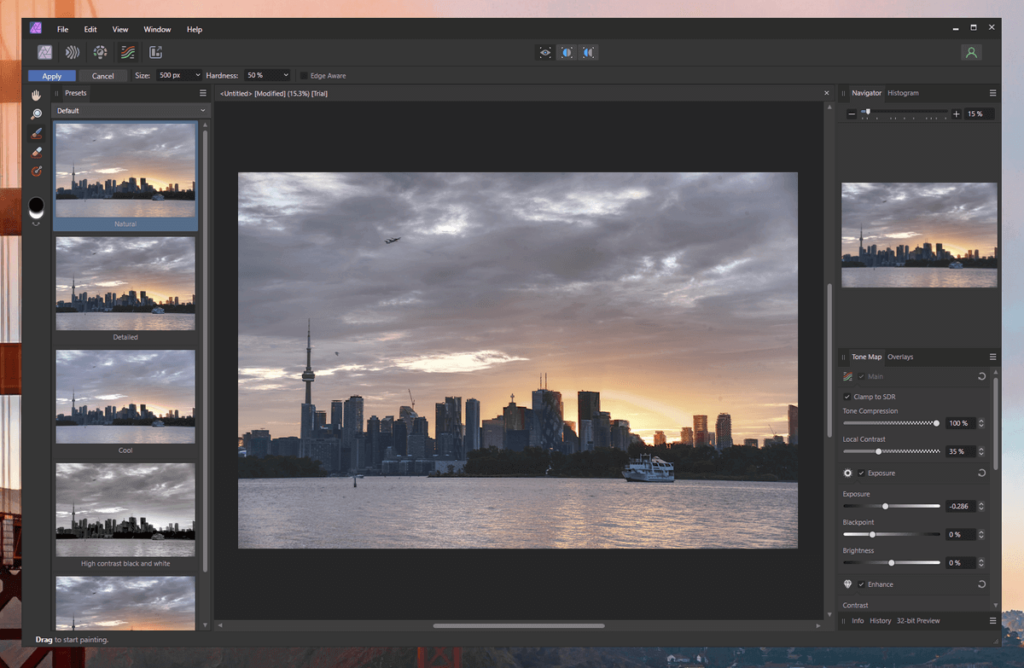Select the Detailed preset thumbnail
The image size is (1024, 668).
pyautogui.click(x=125, y=283)
